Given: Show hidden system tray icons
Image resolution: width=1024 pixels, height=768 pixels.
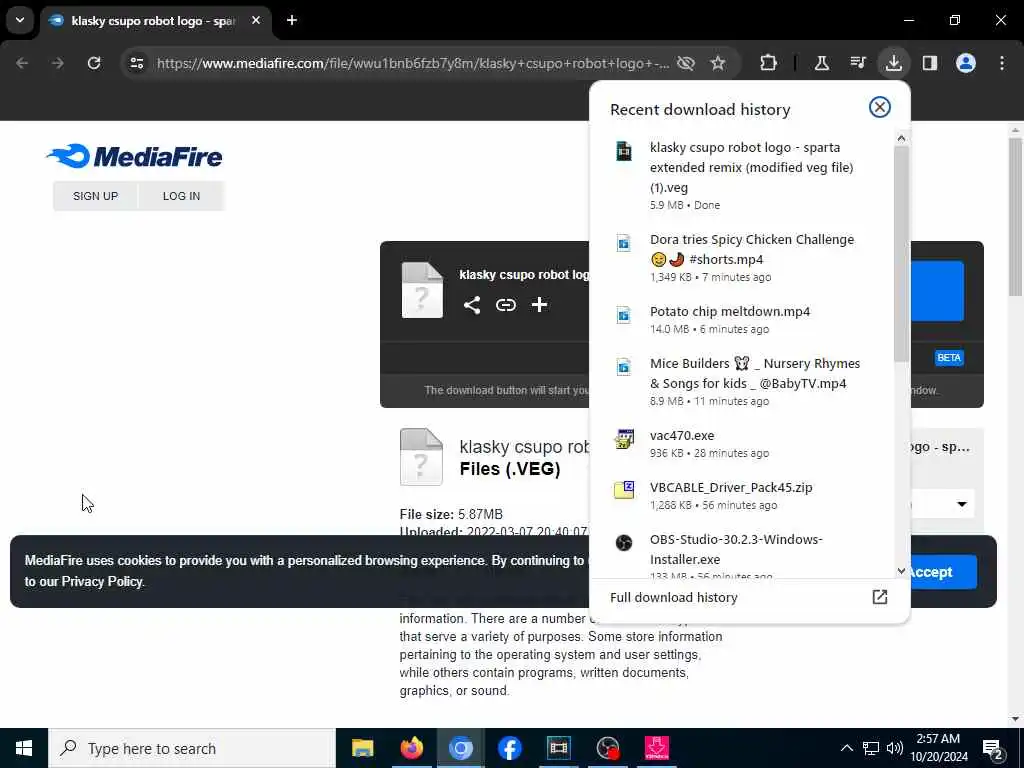Looking at the screenshot, I should click(x=846, y=748).
